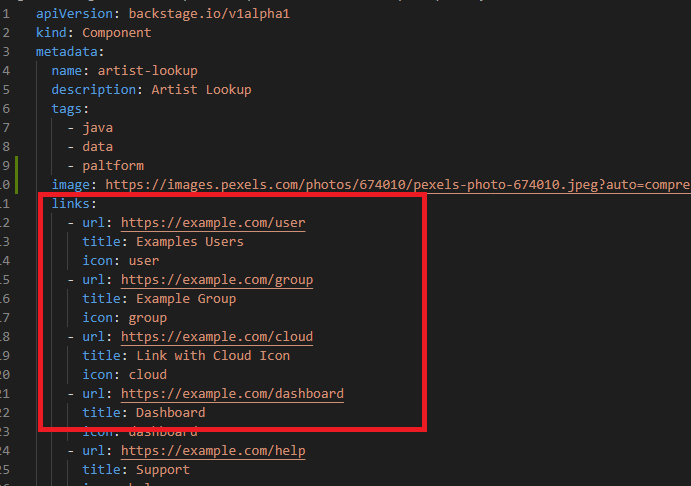The height and width of the screenshot is (486, 691).
Task: Click the title Link with Cloud Icon
Action: 213,356
